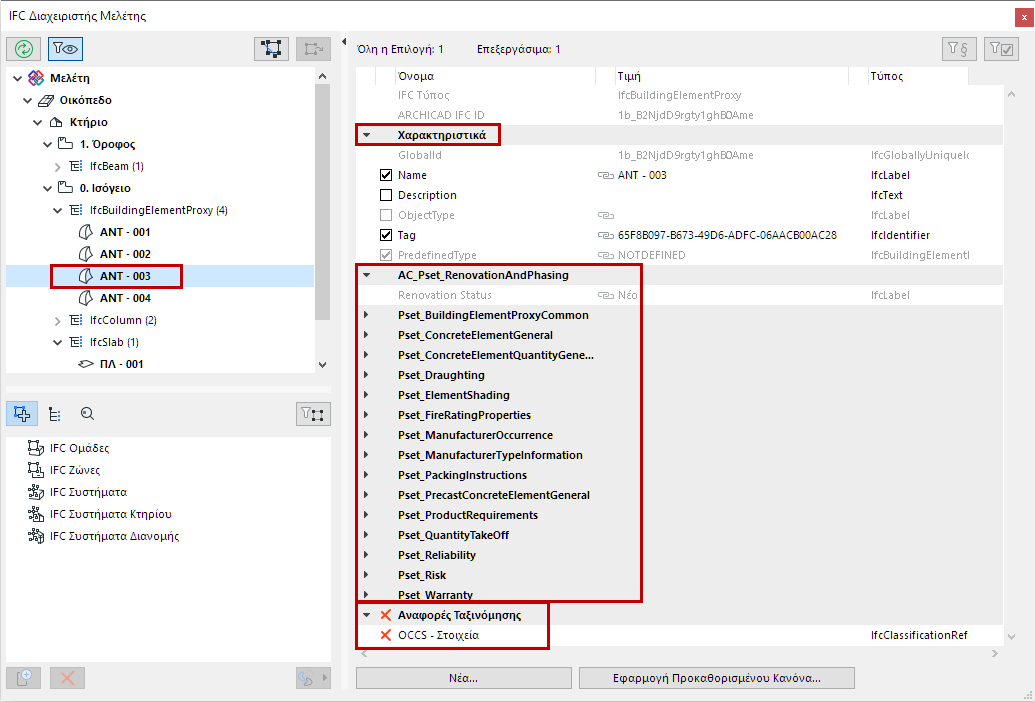Click the link icon next to Tag value
The width and height of the screenshot is (1035, 702).
[606, 236]
